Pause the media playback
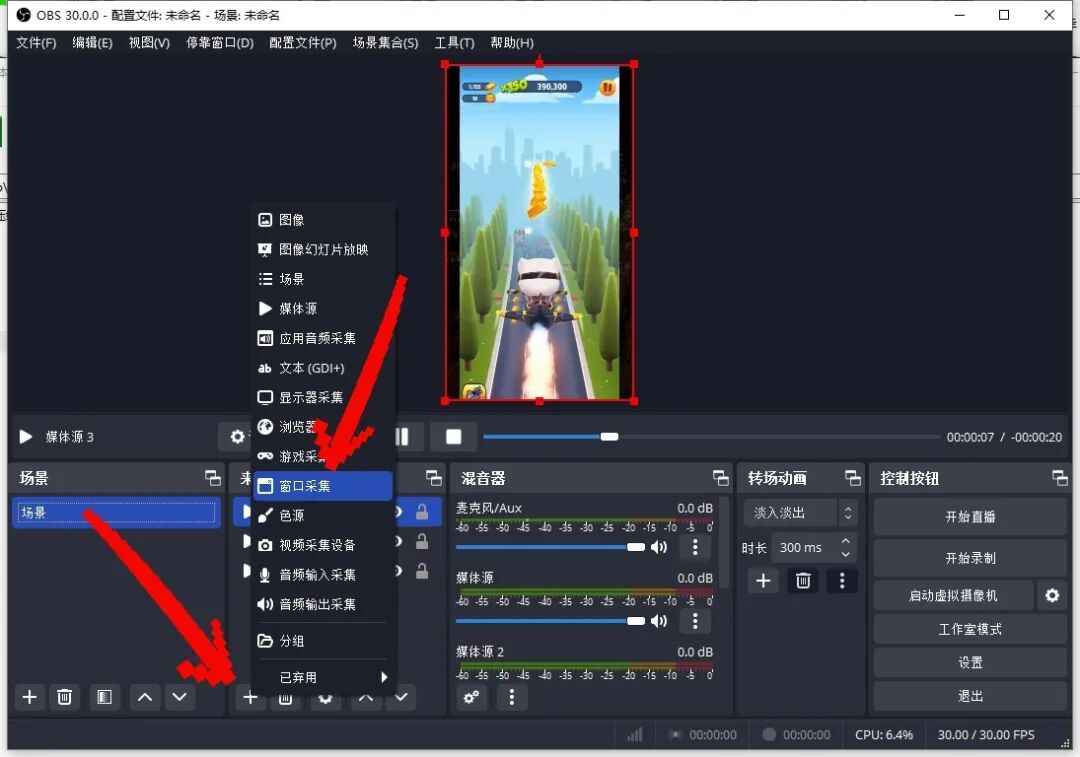 [402, 437]
